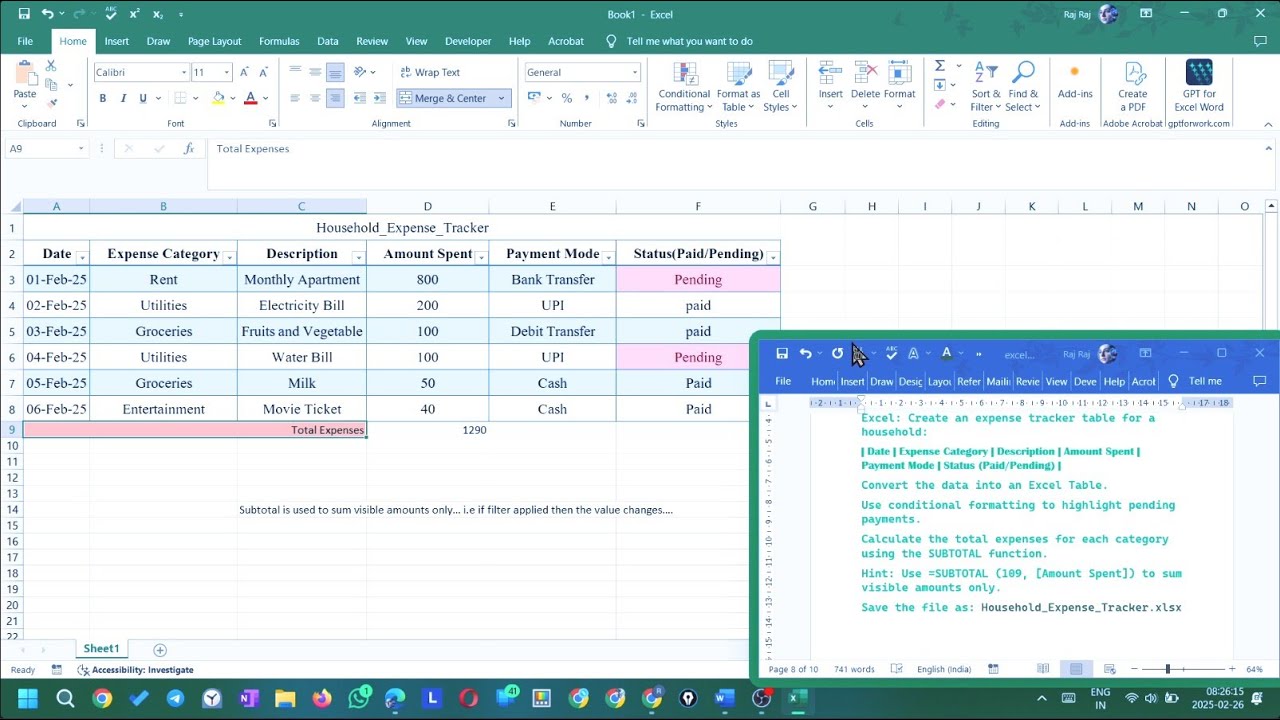
Task: Click the AutoSum sigma icon
Action: point(940,66)
